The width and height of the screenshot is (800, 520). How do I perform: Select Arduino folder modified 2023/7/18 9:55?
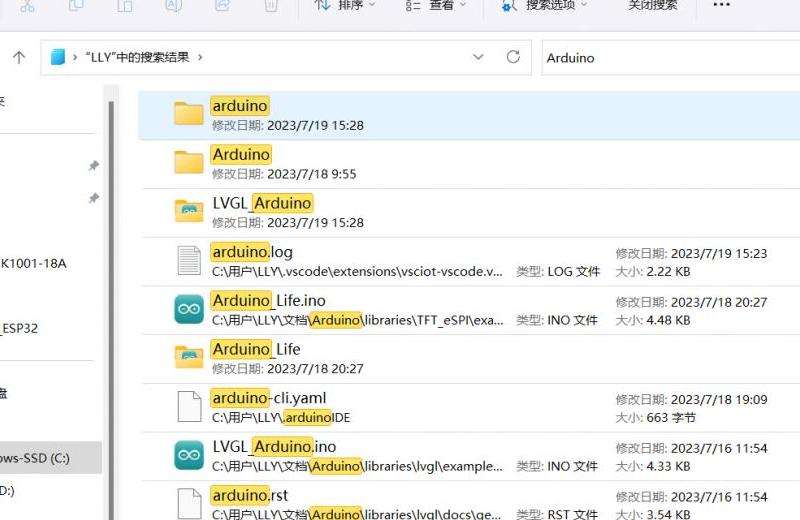(x=469, y=164)
